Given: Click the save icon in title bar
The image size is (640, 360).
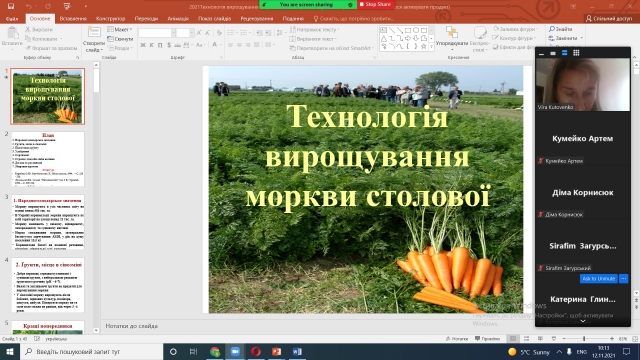Looking at the screenshot, I should pyautogui.click(x=11, y=6).
